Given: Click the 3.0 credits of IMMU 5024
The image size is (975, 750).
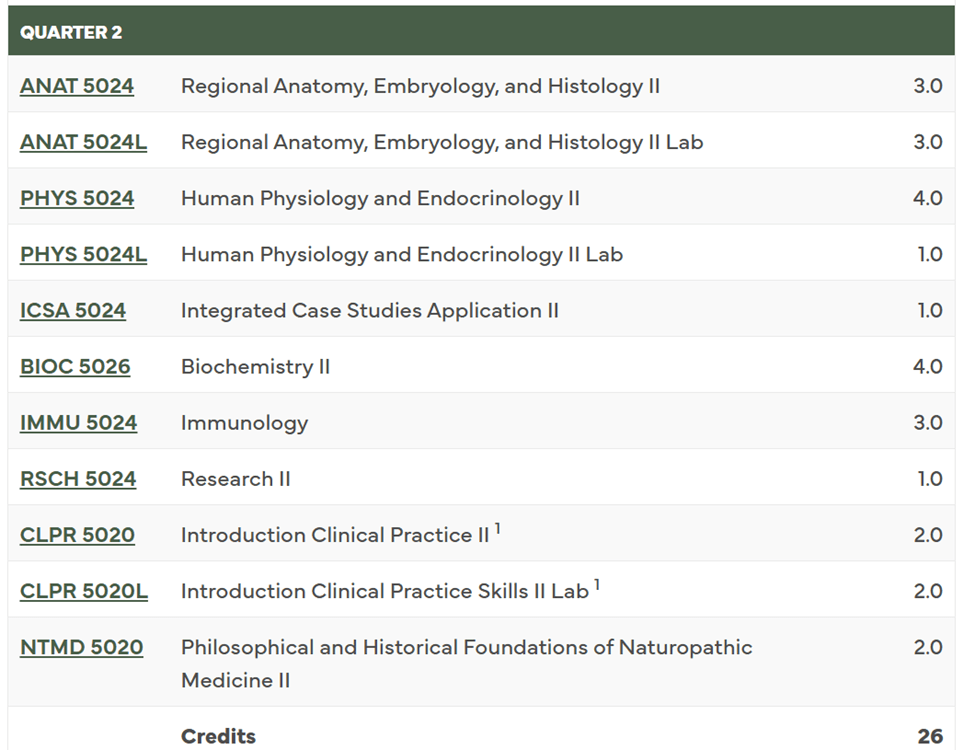Looking at the screenshot, I should [928, 422].
